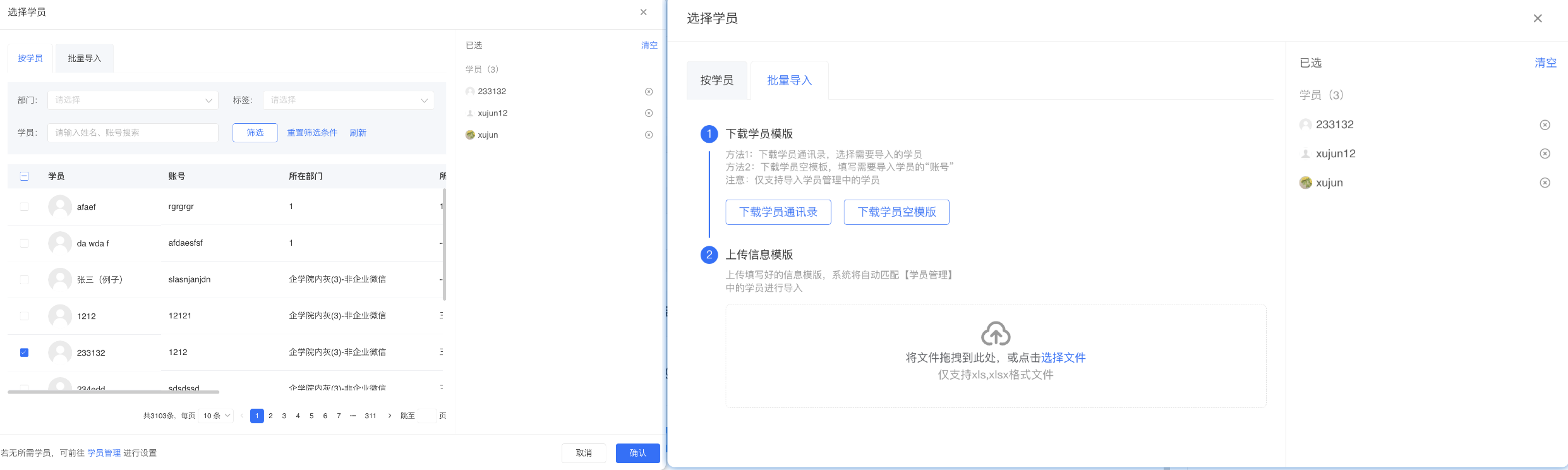Viewport: 1568px width, 470px height.
Task: Select 按学员 tab in left dialog
Action: [30, 58]
